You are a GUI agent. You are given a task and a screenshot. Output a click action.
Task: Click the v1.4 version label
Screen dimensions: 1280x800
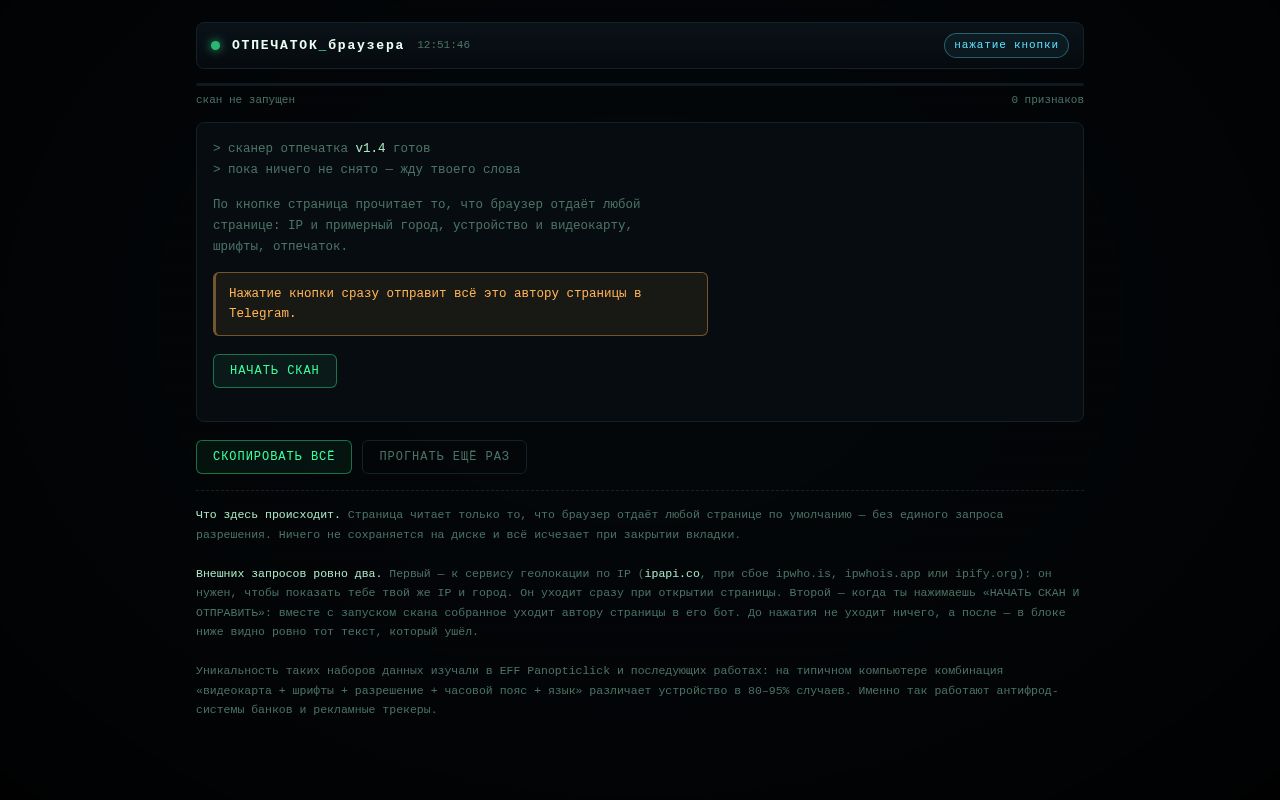point(370,149)
